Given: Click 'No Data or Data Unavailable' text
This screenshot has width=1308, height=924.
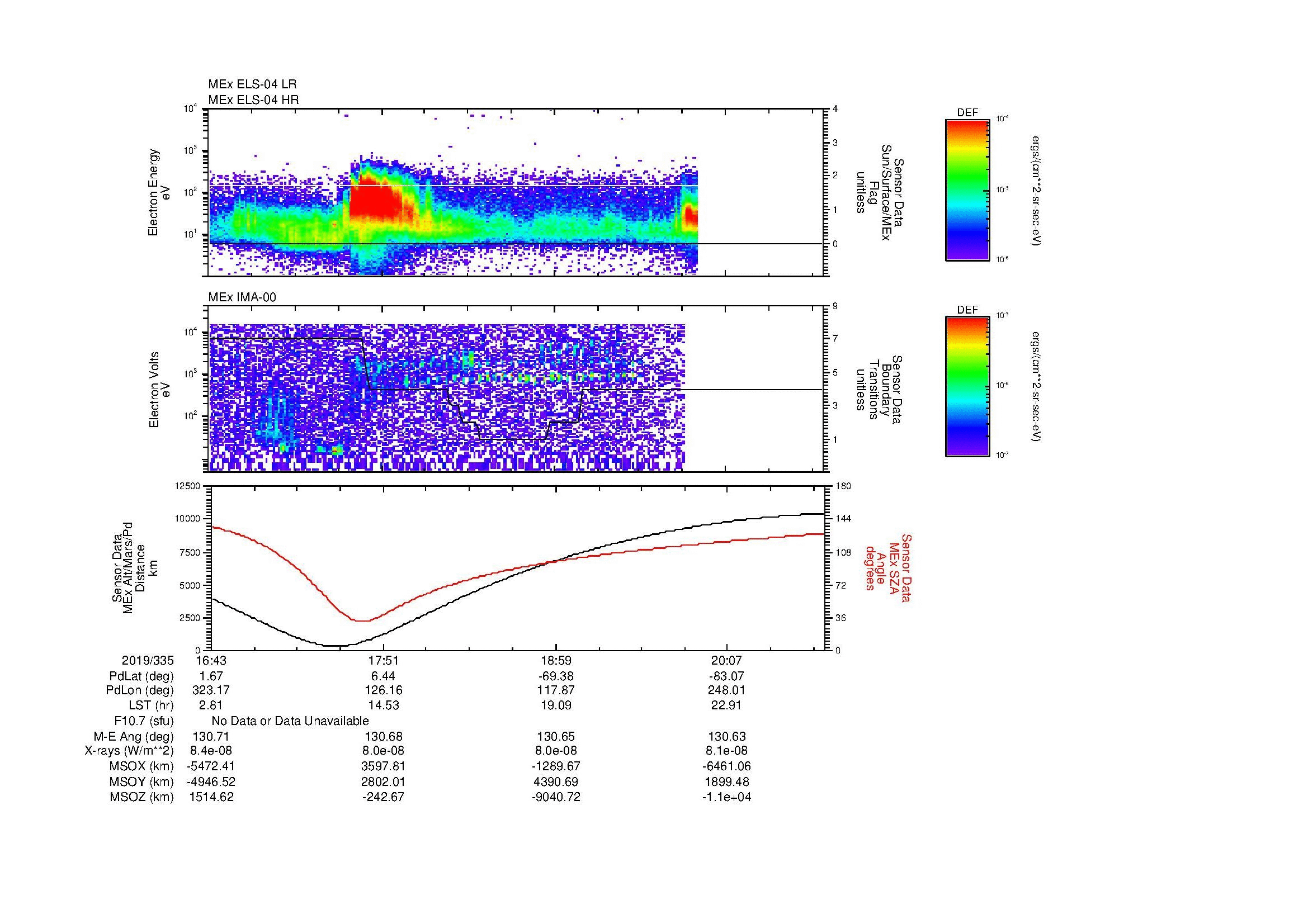Looking at the screenshot, I should coord(290,721).
